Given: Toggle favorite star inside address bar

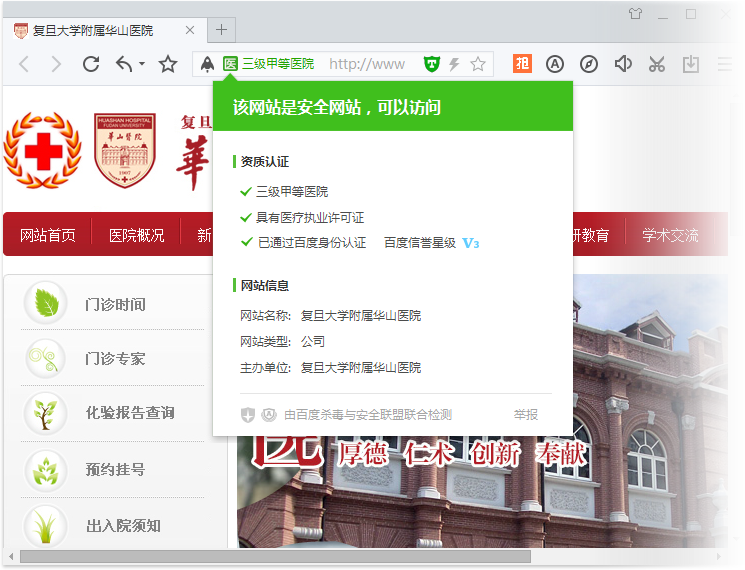Looking at the screenshot, I should 478,64.
